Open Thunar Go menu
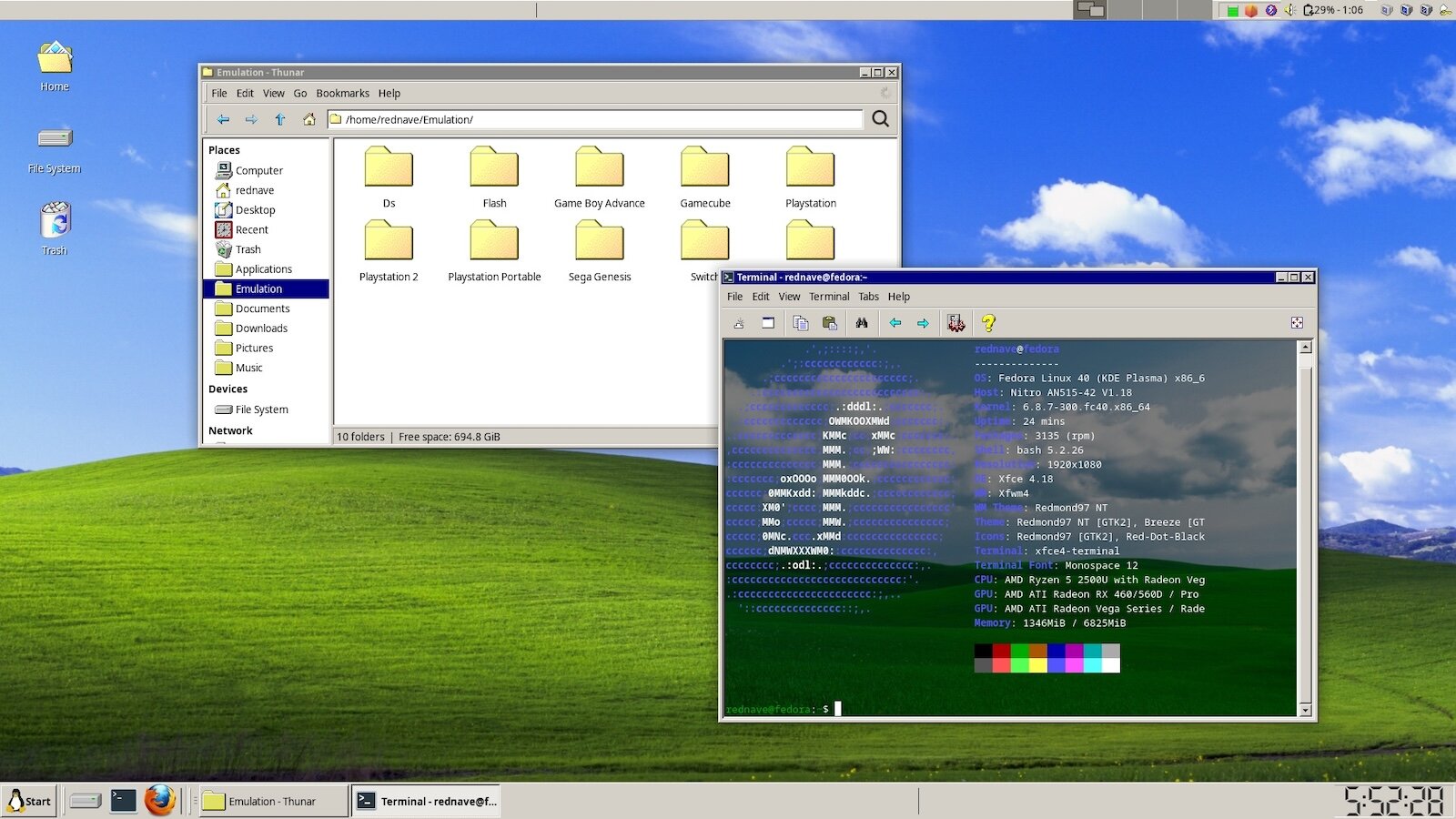Image resolution: width=1456 pixels, height=819 pixels. (x=300, y=93)
